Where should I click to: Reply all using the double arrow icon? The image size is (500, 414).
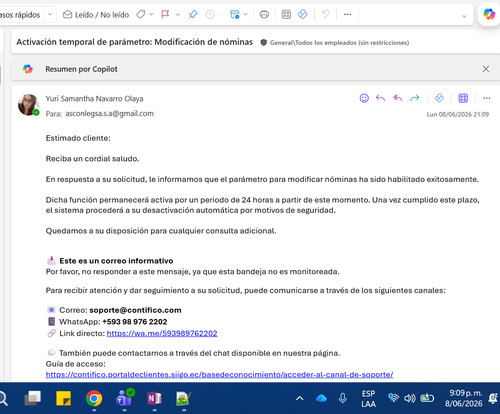click(x=397, y=98)
